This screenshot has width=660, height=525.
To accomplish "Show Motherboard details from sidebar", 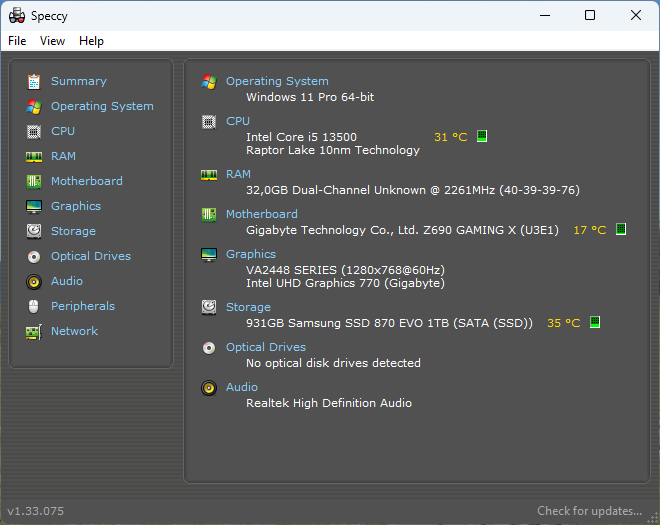I will pos(87,181).
